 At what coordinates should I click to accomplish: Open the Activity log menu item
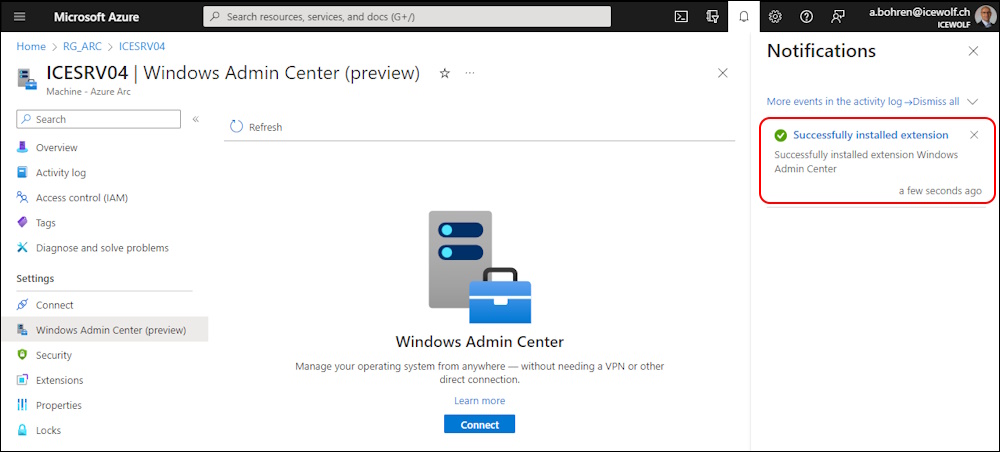click(61, 173)
